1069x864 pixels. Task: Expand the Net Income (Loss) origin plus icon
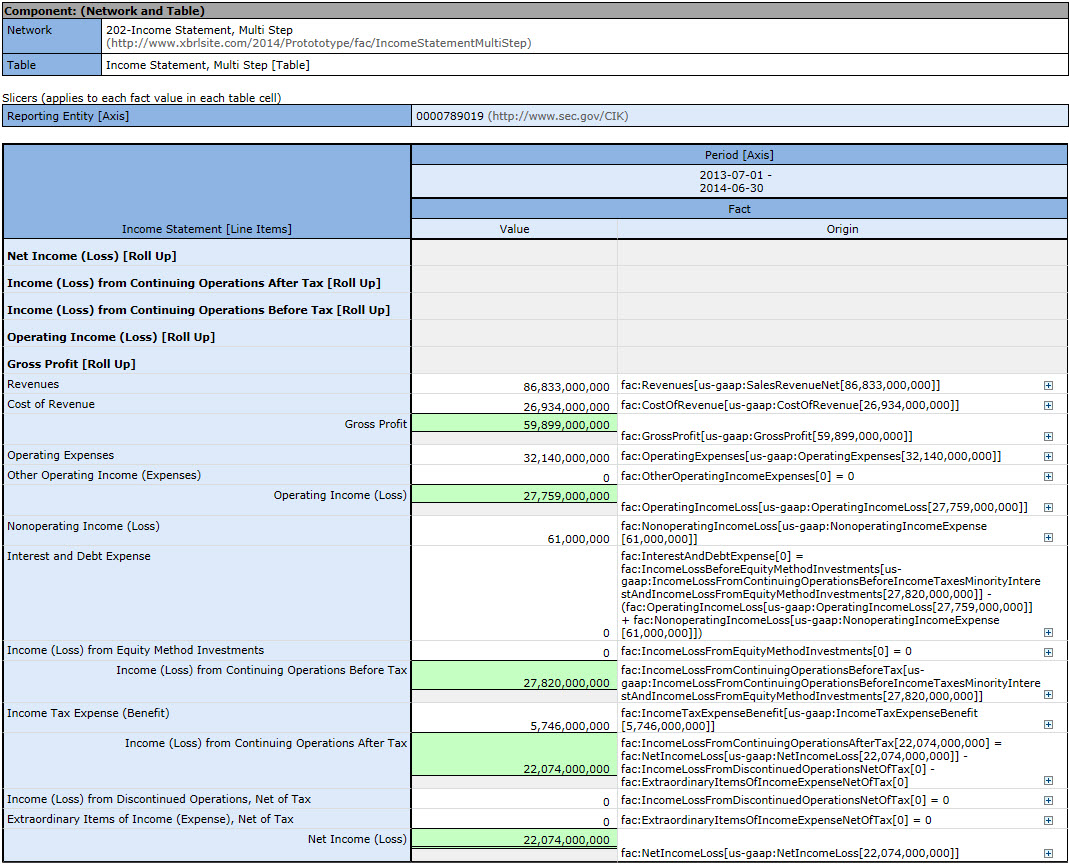pyautogui.click(x=1048, y=853)
